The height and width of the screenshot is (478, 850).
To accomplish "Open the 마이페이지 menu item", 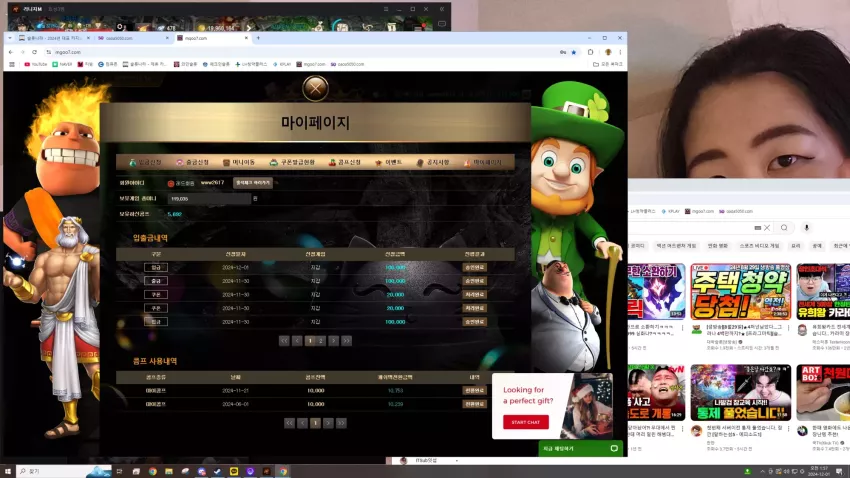I will pyautogui.click(x=482, y=163).
